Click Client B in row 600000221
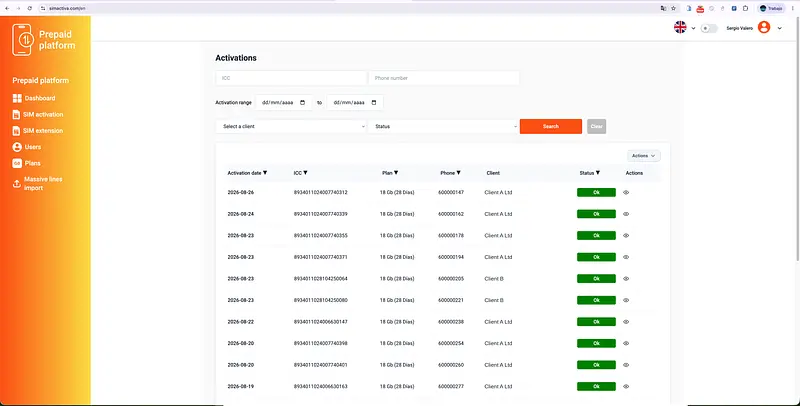The image size is (800, 406). (x=494, y=300)
